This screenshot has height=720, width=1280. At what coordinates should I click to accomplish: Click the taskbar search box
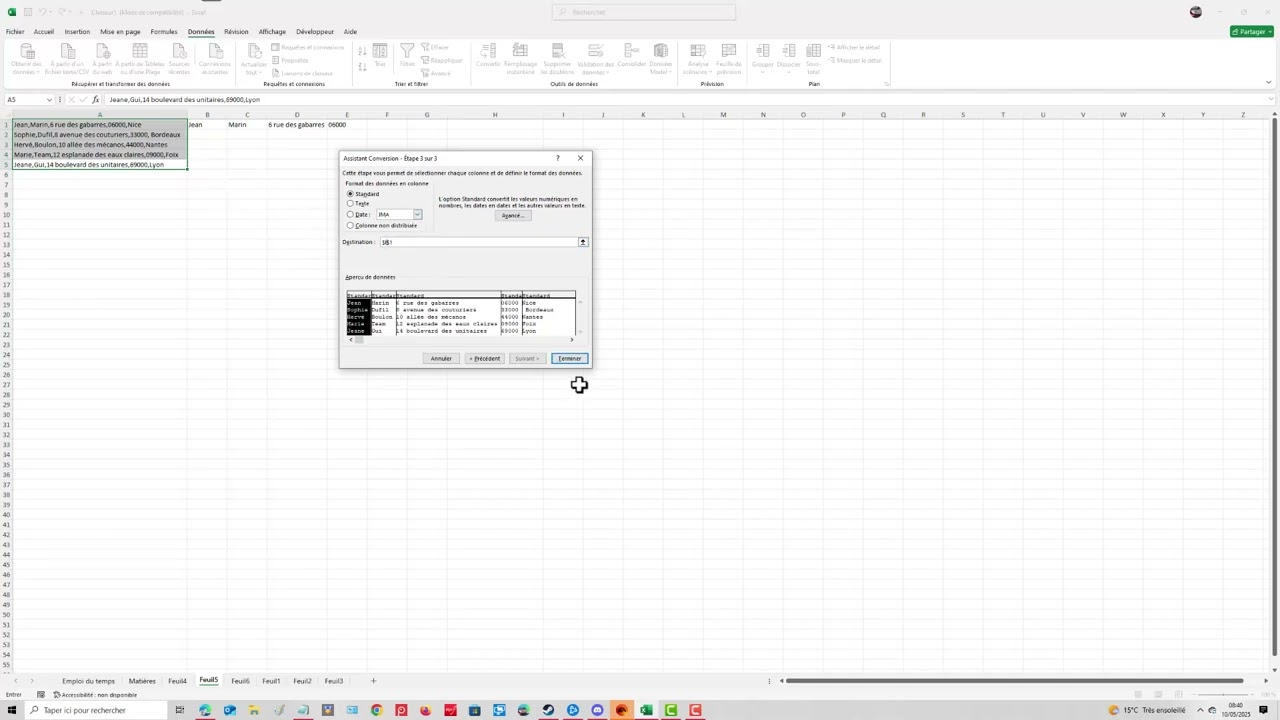tap(95, 710)
